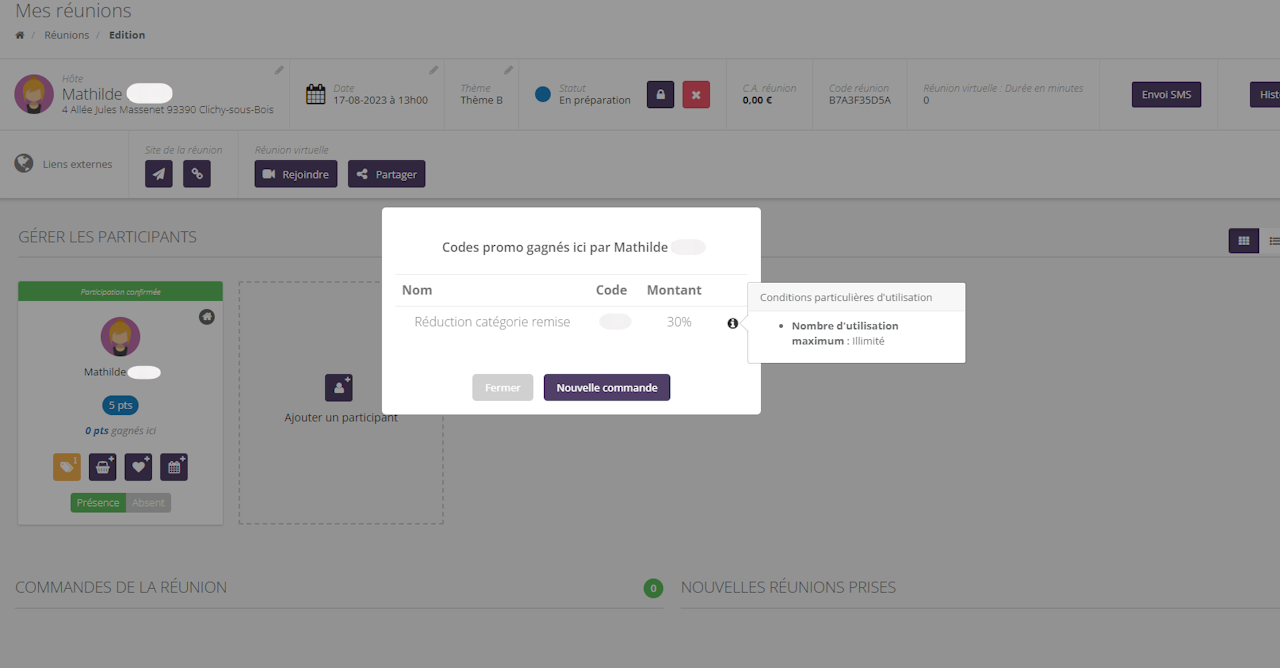Image resolution: width=1280 pixels, height=668 pixels.
Task: Mark Mathilde as Absent
Action: tap(148, 503)
